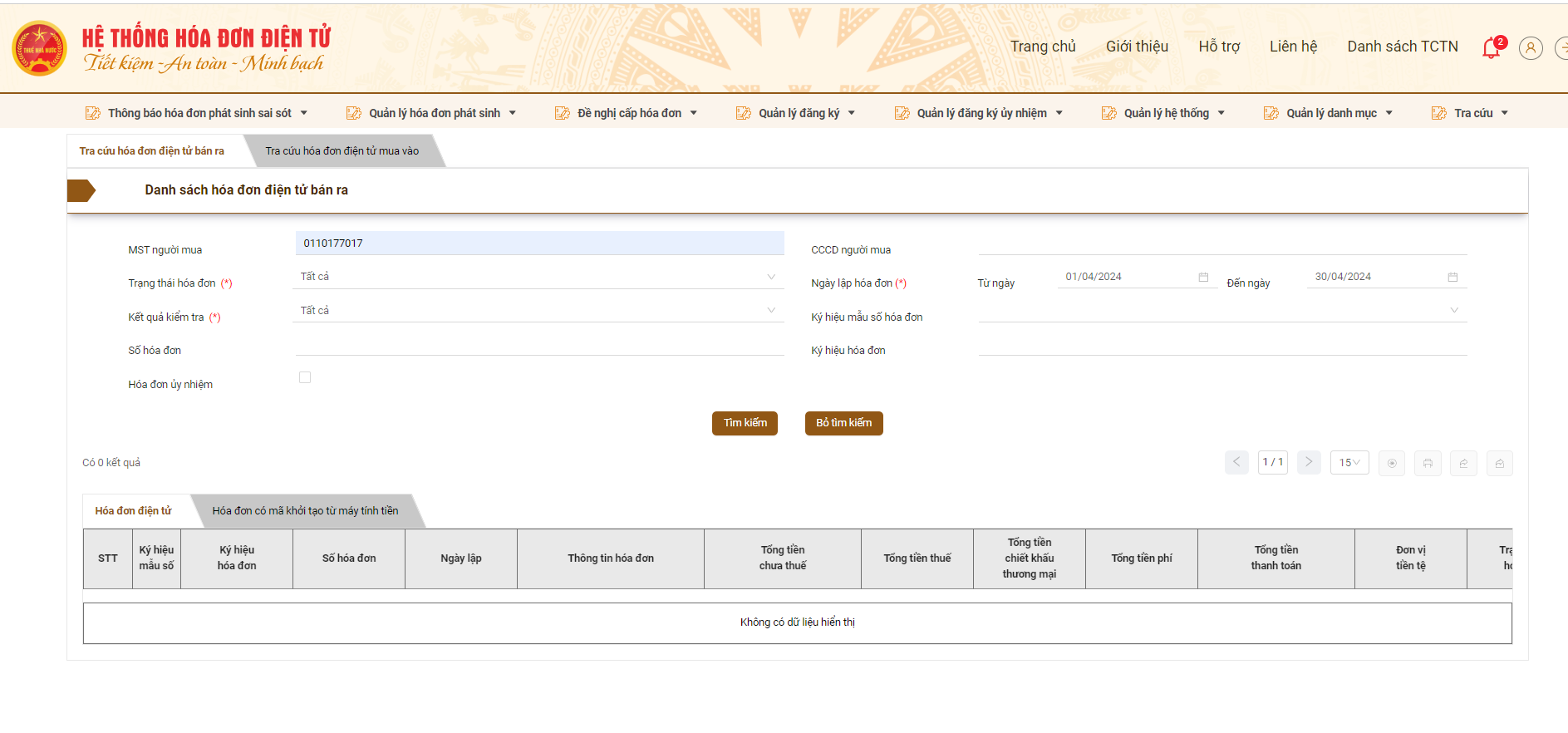The height and width of the screenshot is (733, 1568).
Task: Select Hóa đơn có mã khởi tạo từ máy tính tiền tab
Action: 305,511
